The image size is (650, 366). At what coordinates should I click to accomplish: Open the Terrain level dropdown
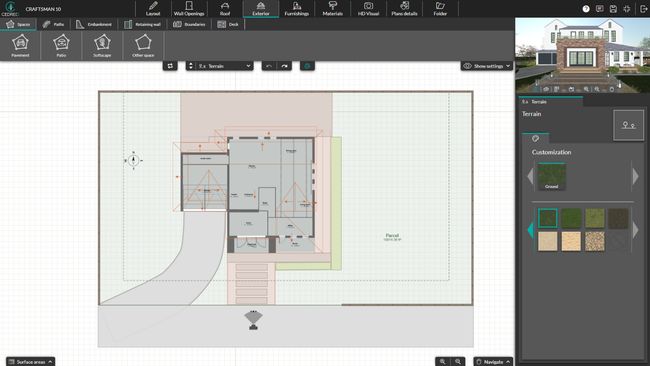coord(220,66)
